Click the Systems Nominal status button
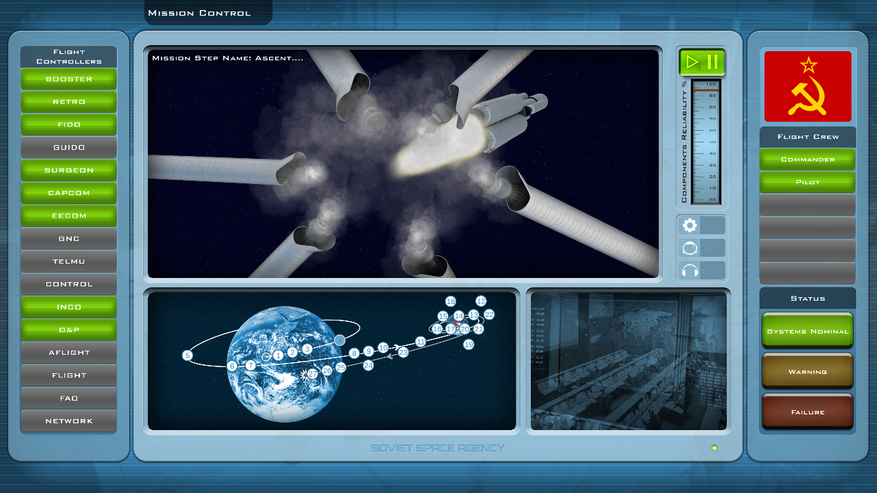877x493 pixels. [807, 331]
